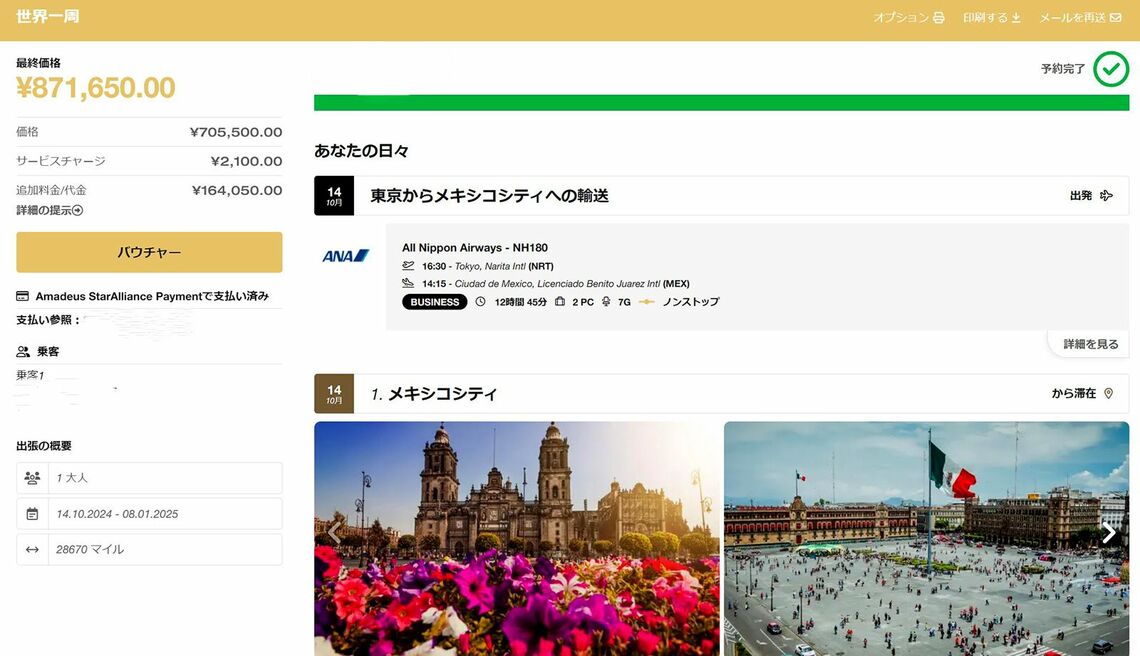Viewport: 1140px width, 656px height.
Task: Click the envelope icon for メールを再送
Action: (1115, 18)
